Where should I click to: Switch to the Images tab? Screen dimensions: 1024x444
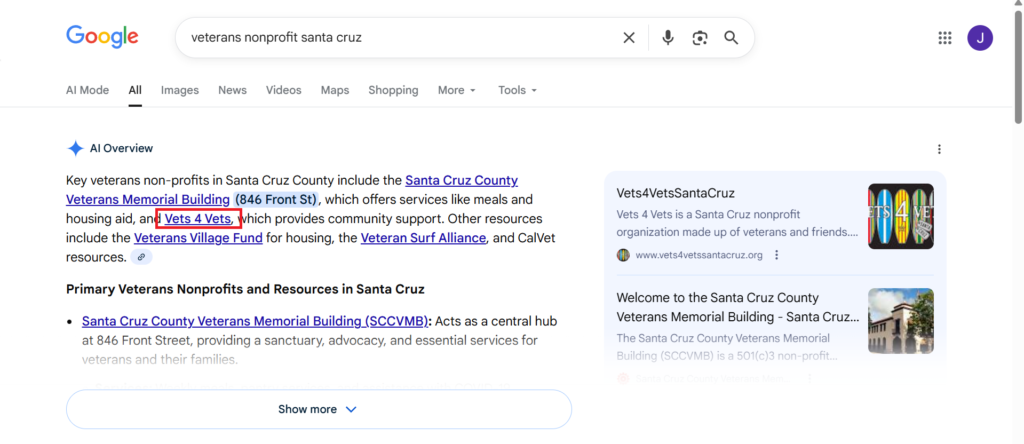tap(180, 90)
